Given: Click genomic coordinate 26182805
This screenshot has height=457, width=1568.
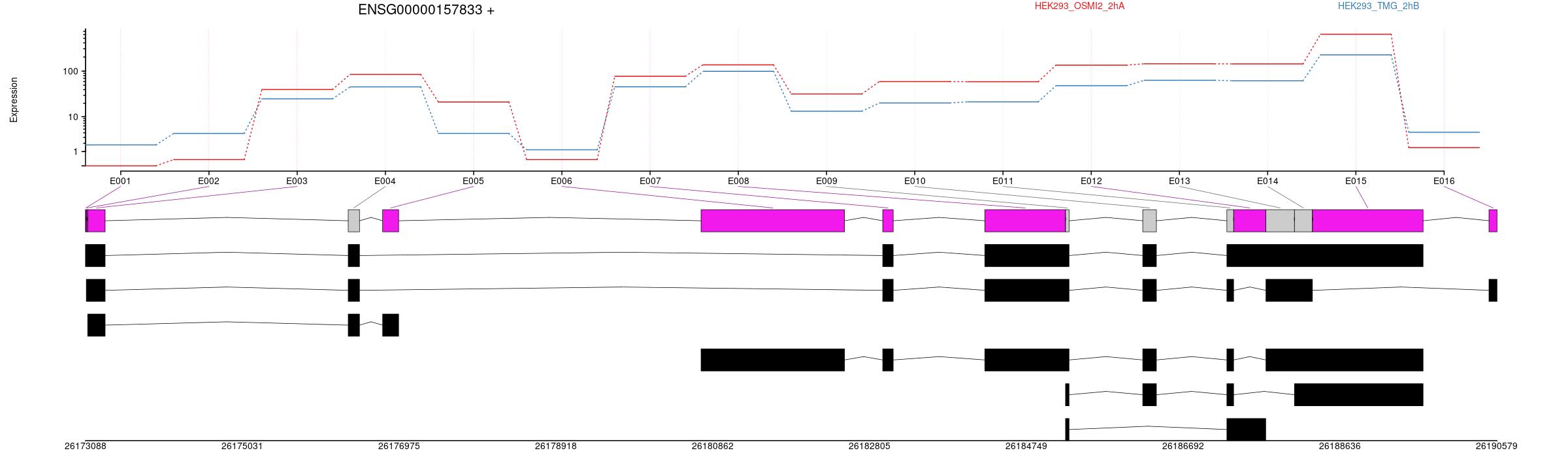Looking at the screenshot, I should click(x=869, y=447).
